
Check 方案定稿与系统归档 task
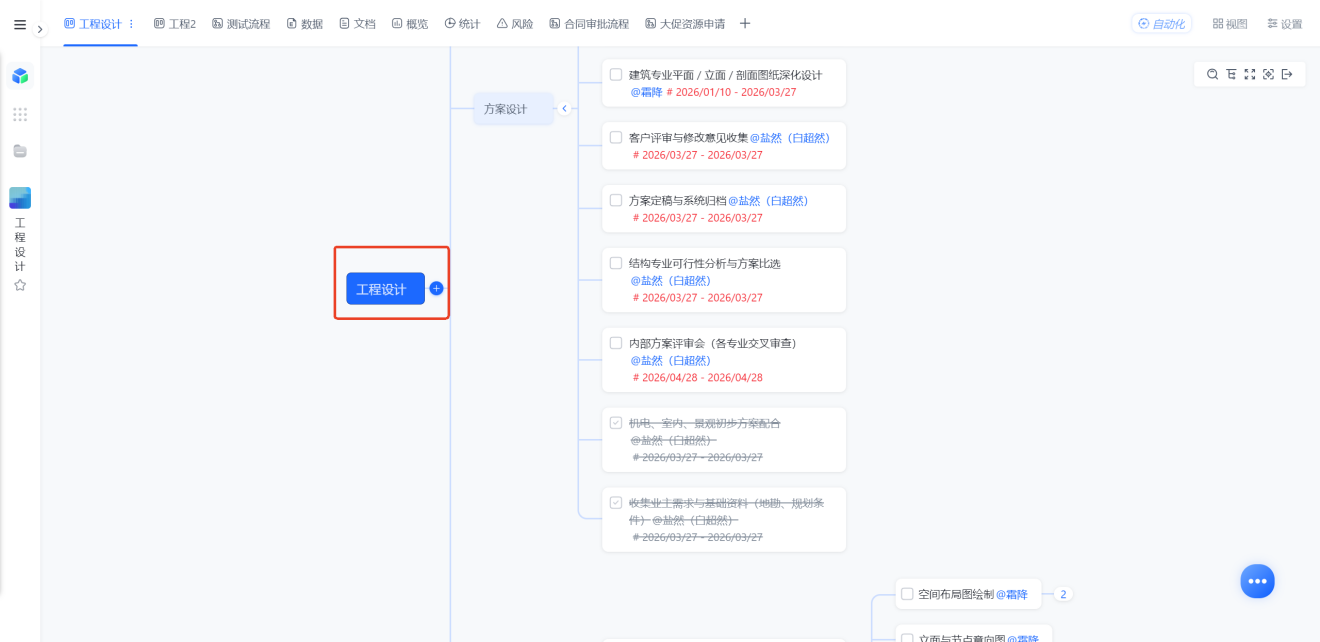pos(616,201)
